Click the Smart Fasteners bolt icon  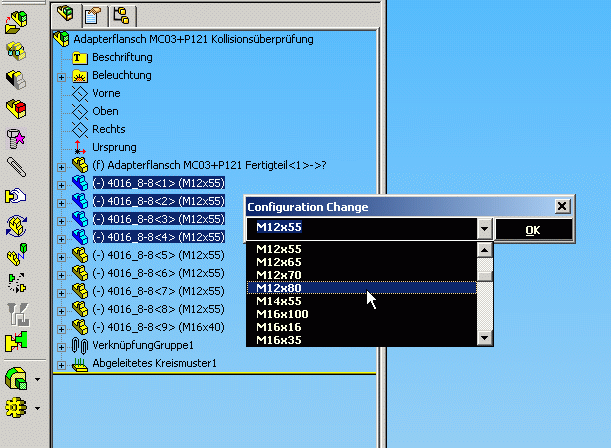16,138
